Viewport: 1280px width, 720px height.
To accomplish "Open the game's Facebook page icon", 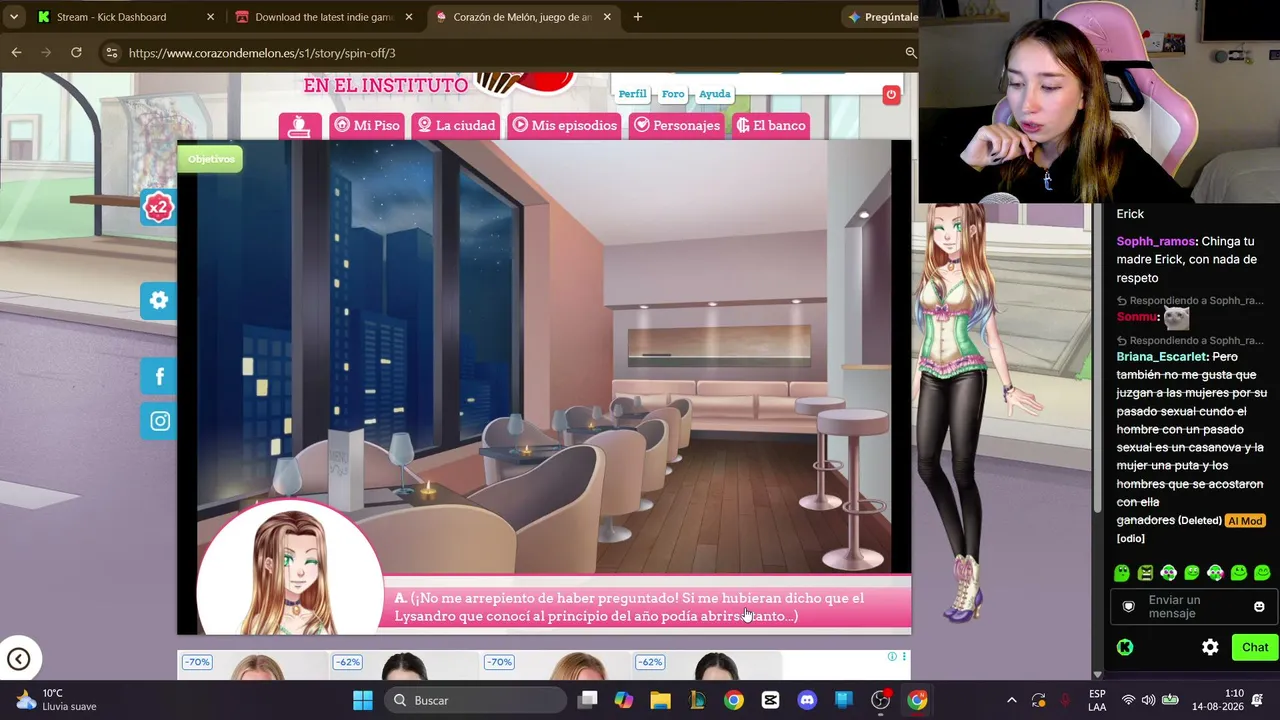I will (159, 376).
